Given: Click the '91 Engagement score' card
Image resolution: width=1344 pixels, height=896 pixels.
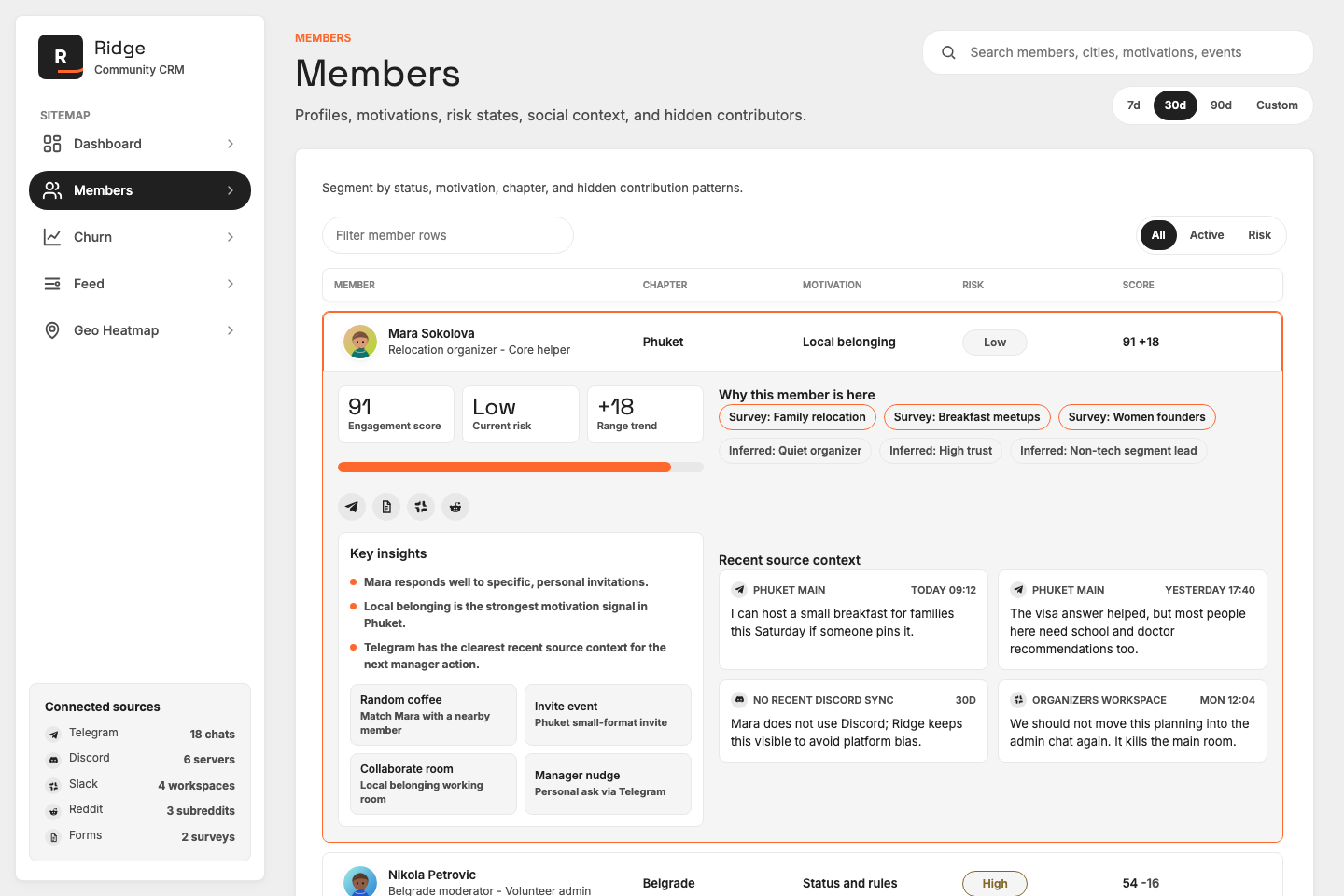Looking at the screenshot, I should [x=396, y=414].
